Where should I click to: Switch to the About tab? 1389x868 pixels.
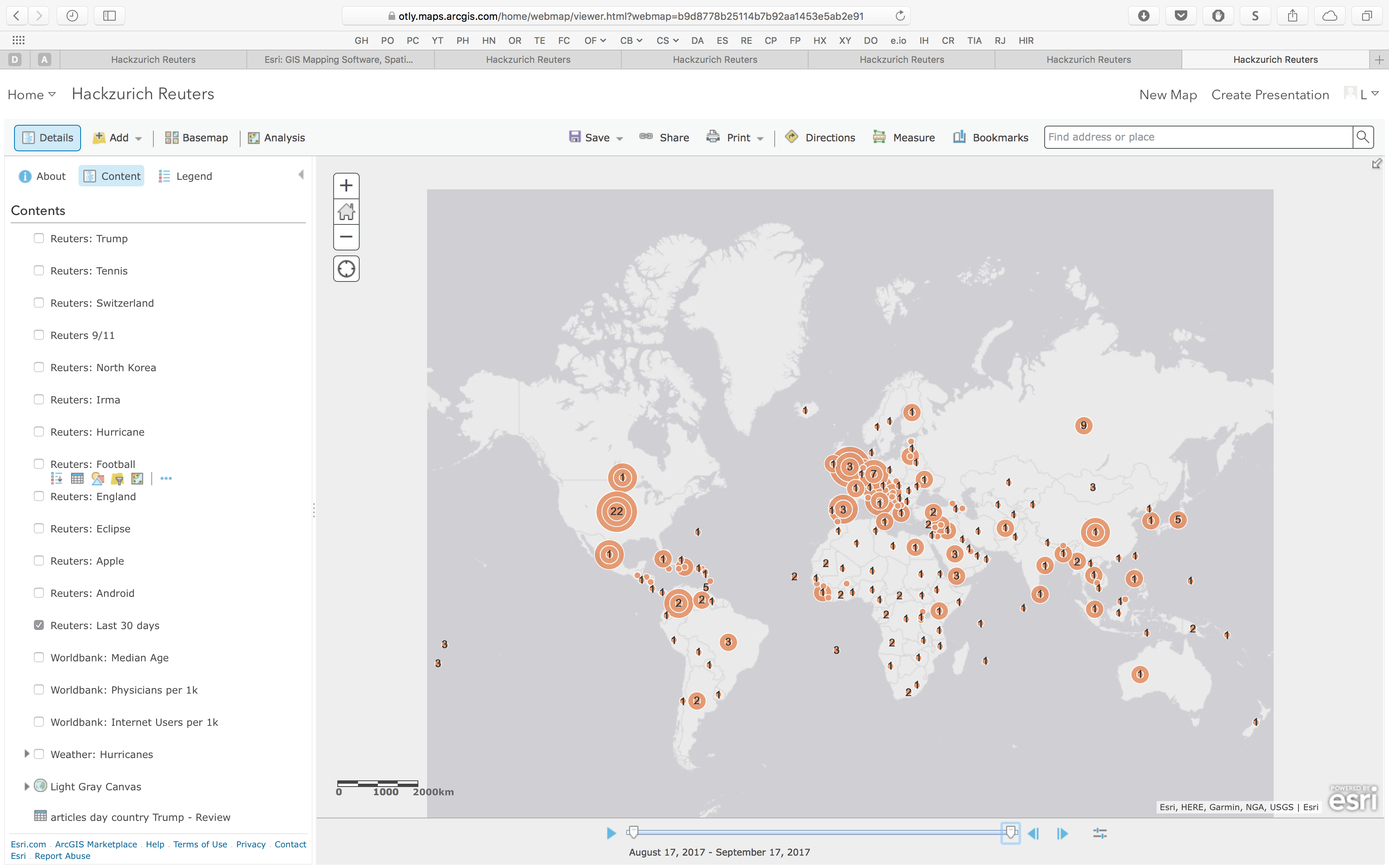point(42,176)
